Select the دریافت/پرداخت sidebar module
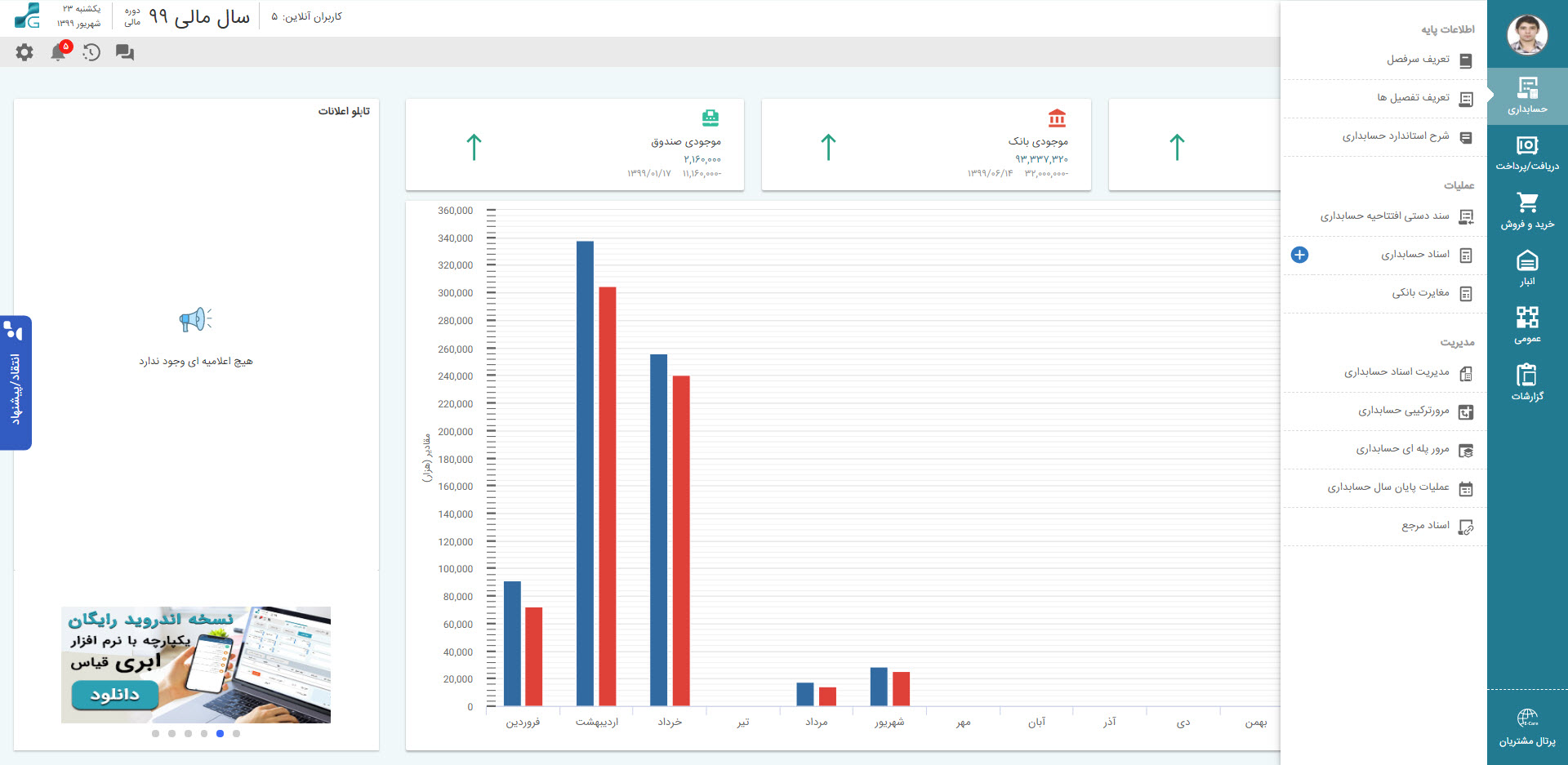The image size is (1568, 765). [1527, 153]
